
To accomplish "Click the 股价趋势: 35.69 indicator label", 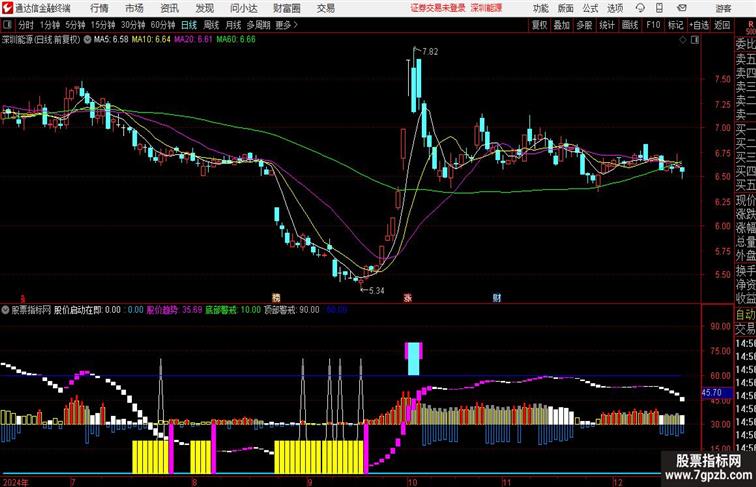I will (x=175, y=310).
